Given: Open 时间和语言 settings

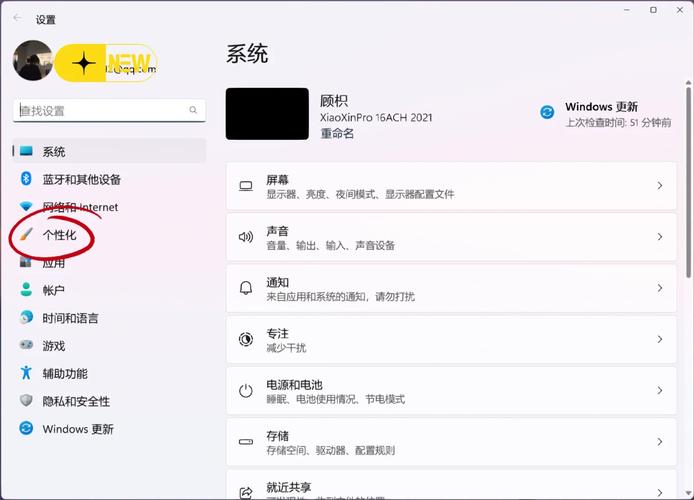Looking at the screenshot, I should [x=109, y=318].
